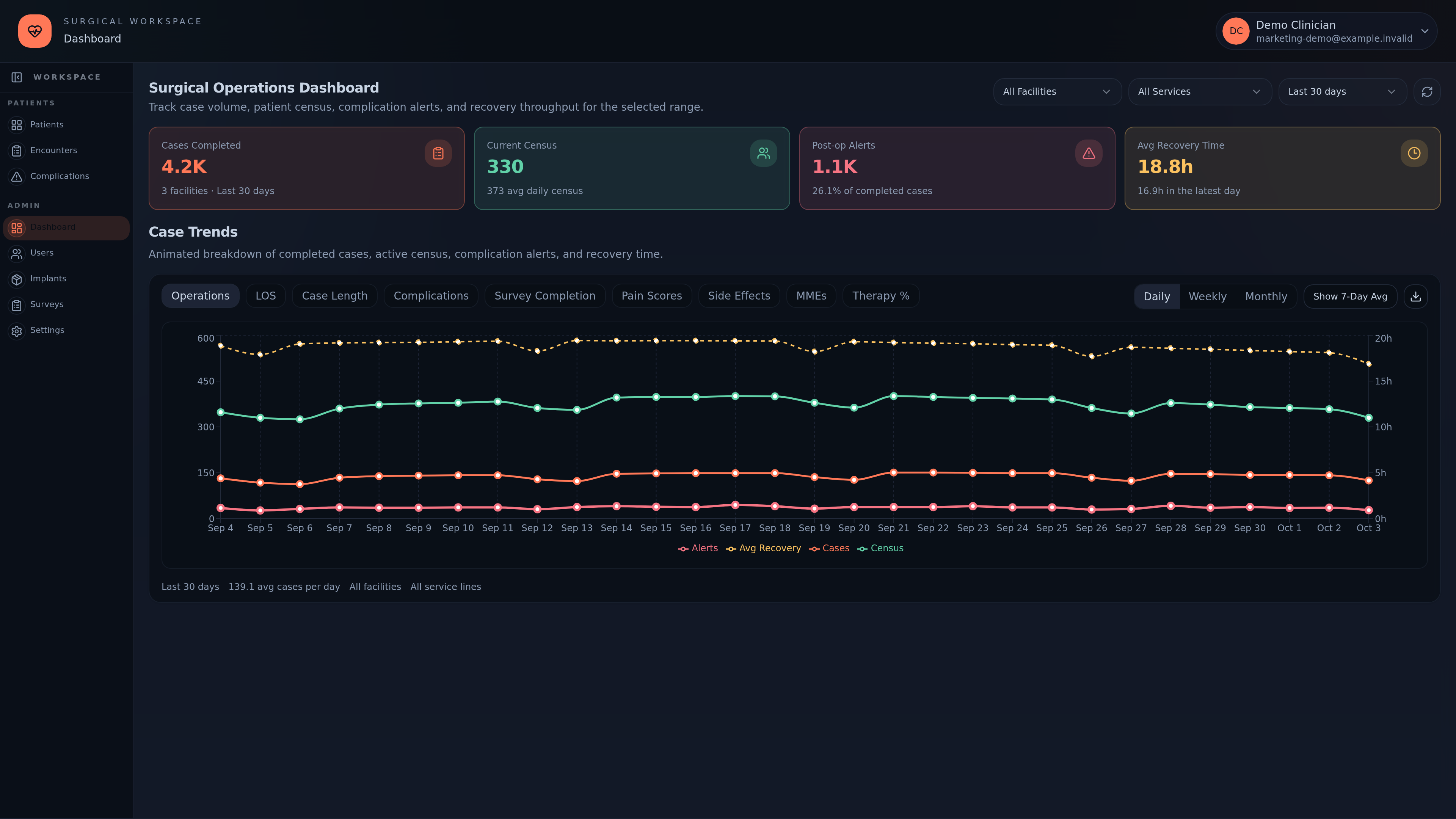Open Users icon in sidebar

17,254
